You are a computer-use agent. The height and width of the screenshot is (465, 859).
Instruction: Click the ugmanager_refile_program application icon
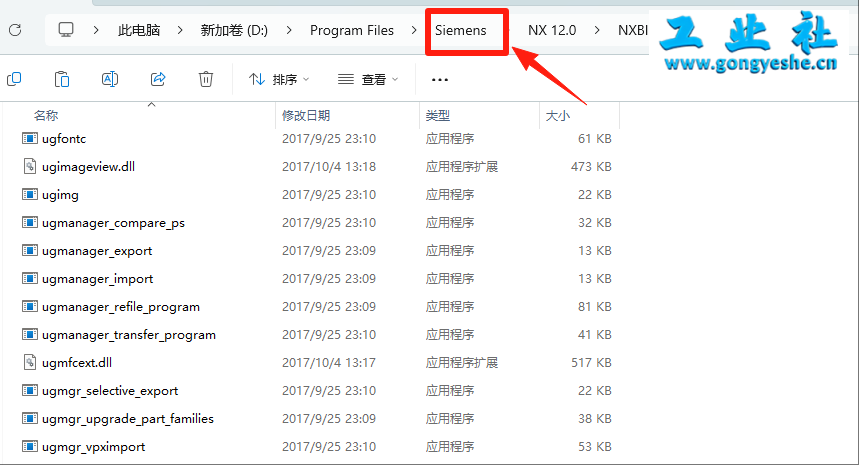(30, 306)
